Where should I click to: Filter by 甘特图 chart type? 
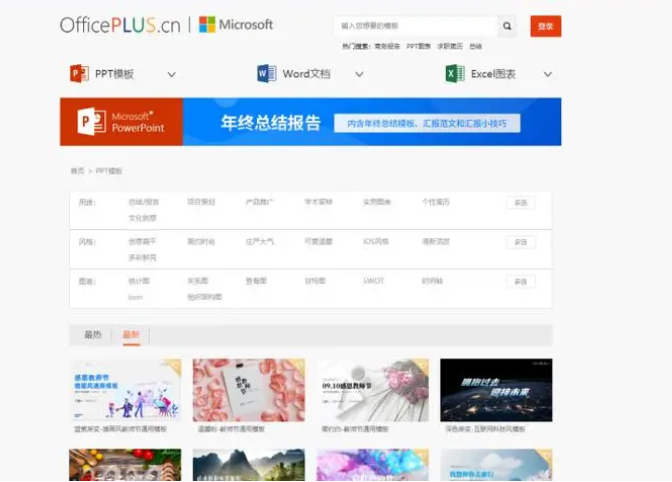[x=315, y=281]
